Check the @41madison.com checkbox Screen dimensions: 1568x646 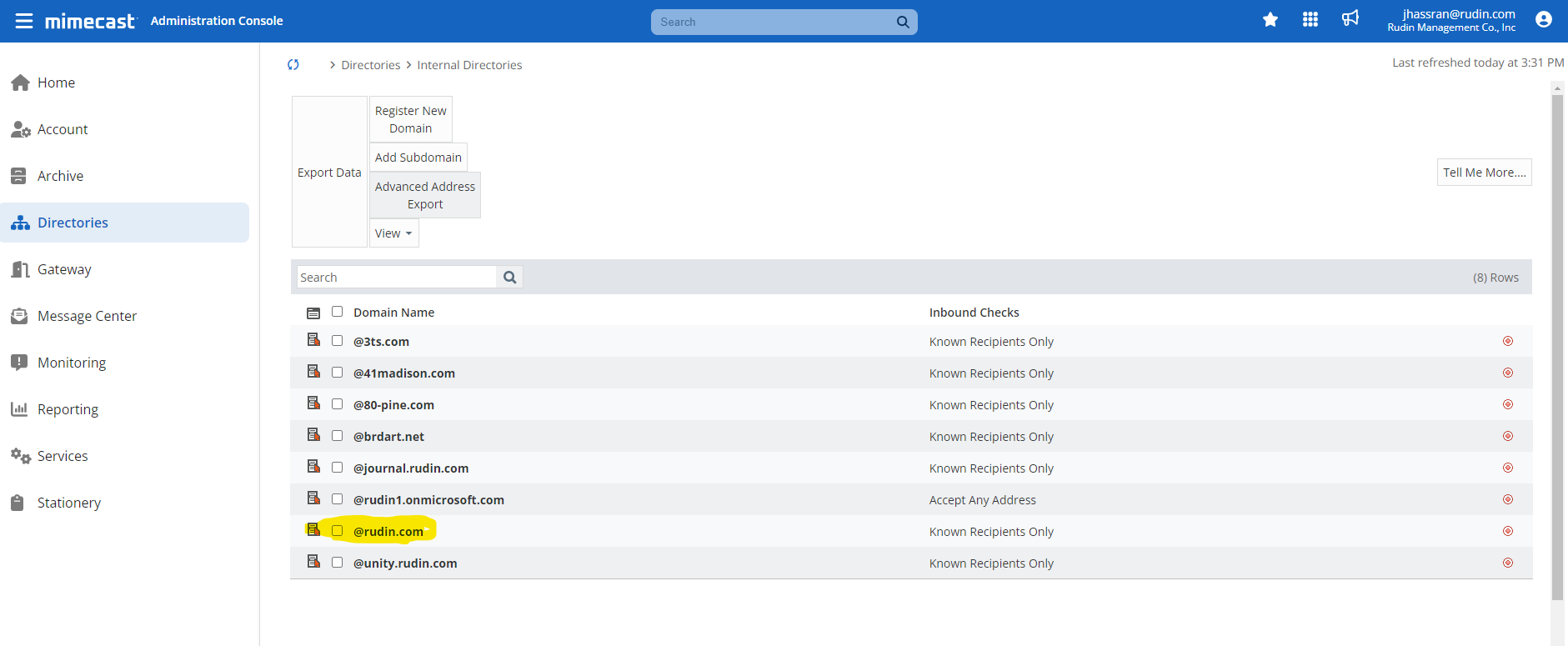tap(338, 373)
